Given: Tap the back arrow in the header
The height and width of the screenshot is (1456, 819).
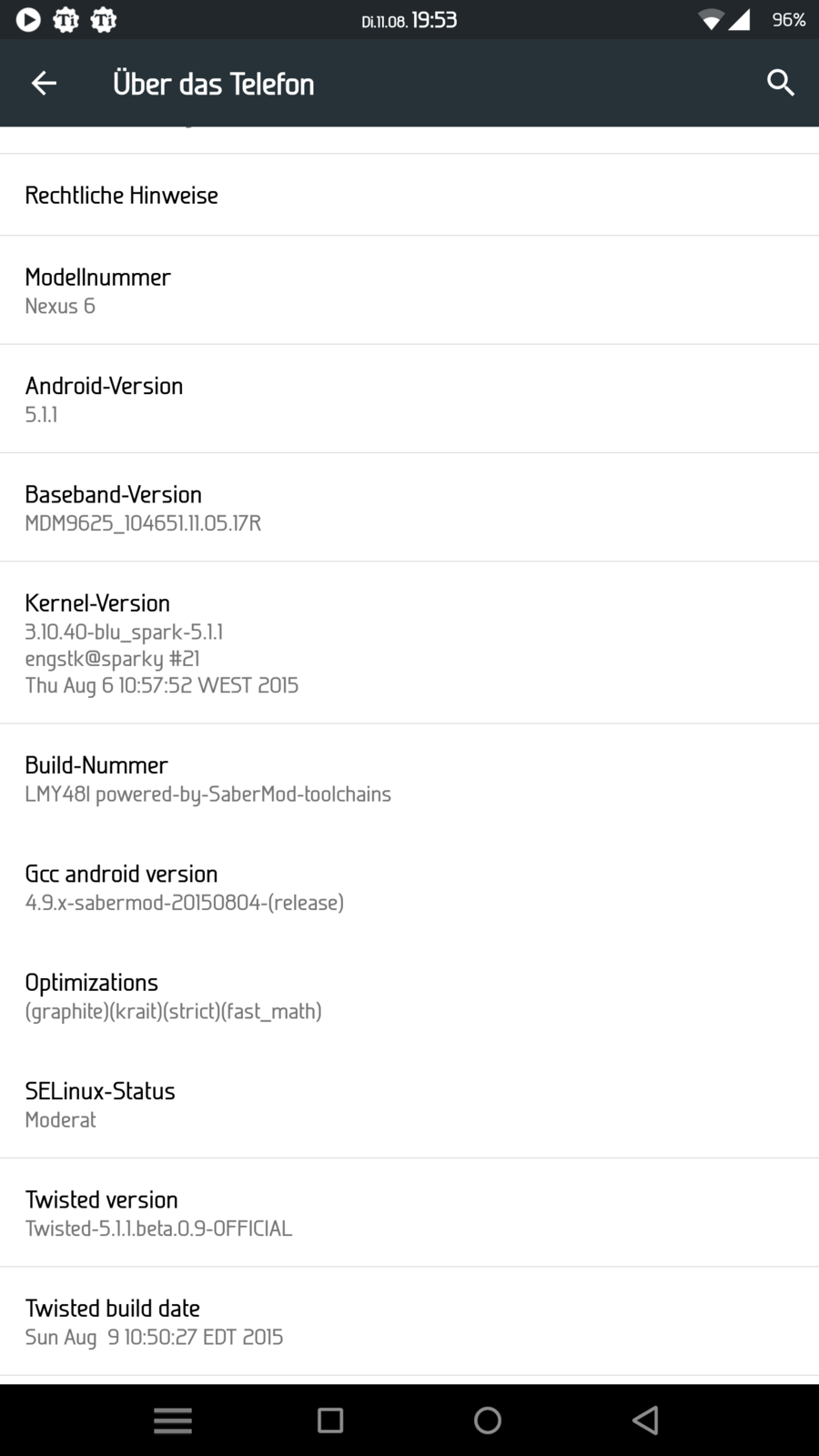Looking at the screenshot, I should coord(44,84).
